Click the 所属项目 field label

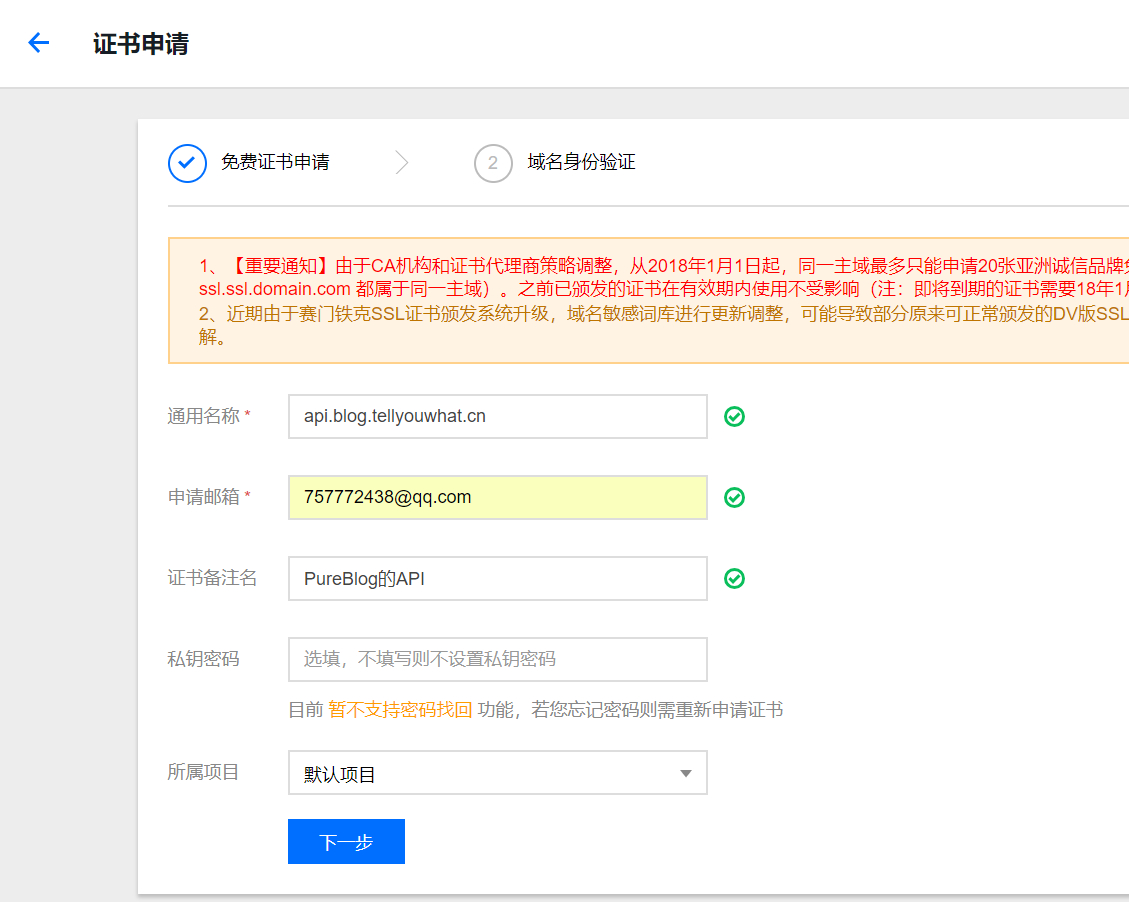click(x=203, y=773)
